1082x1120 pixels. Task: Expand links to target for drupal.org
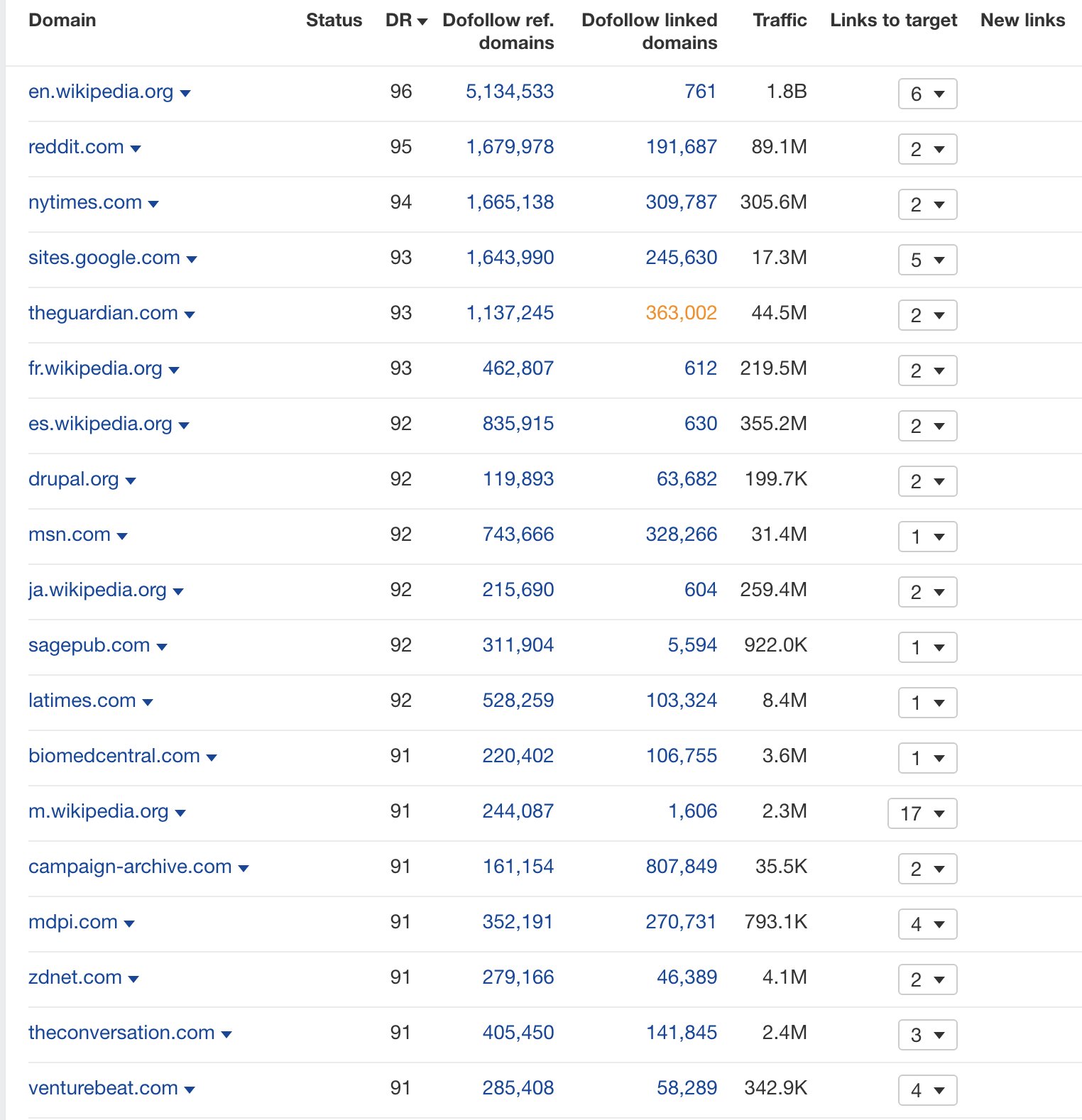point(927,481)
